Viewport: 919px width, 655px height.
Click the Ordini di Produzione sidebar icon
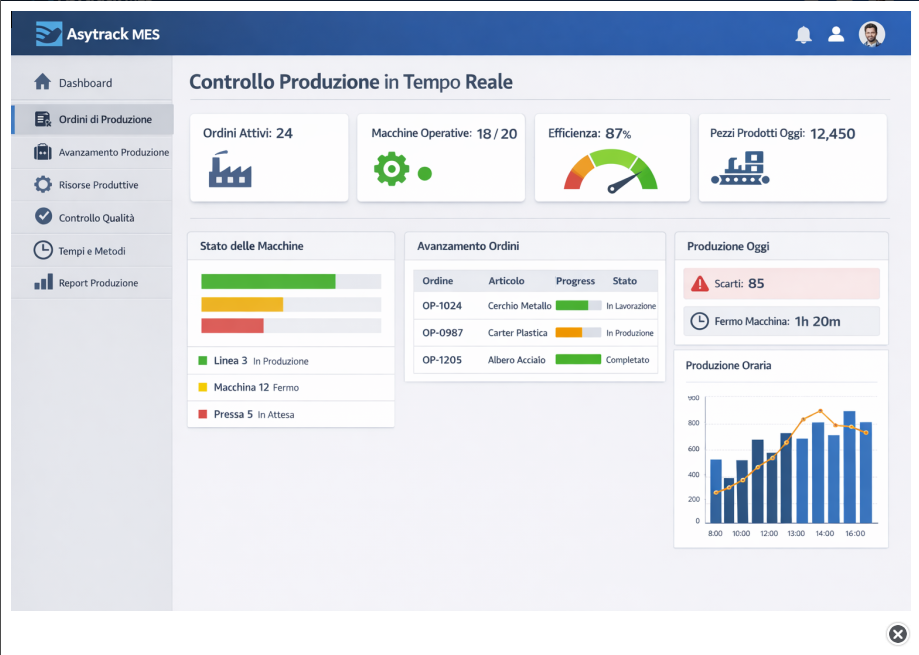(x=43, y=119)
